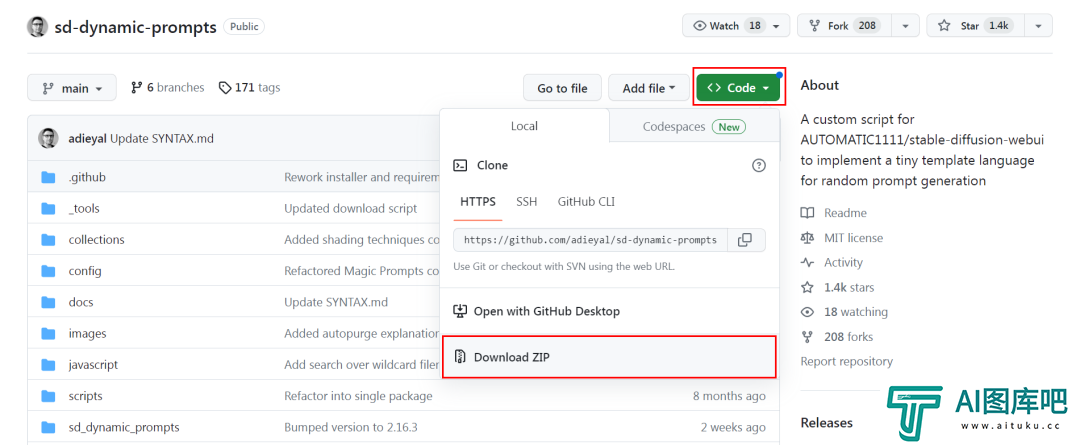1080x445 pixels.
Task: Click the '8 months ago' timestamp
Action: pos(729,396)
